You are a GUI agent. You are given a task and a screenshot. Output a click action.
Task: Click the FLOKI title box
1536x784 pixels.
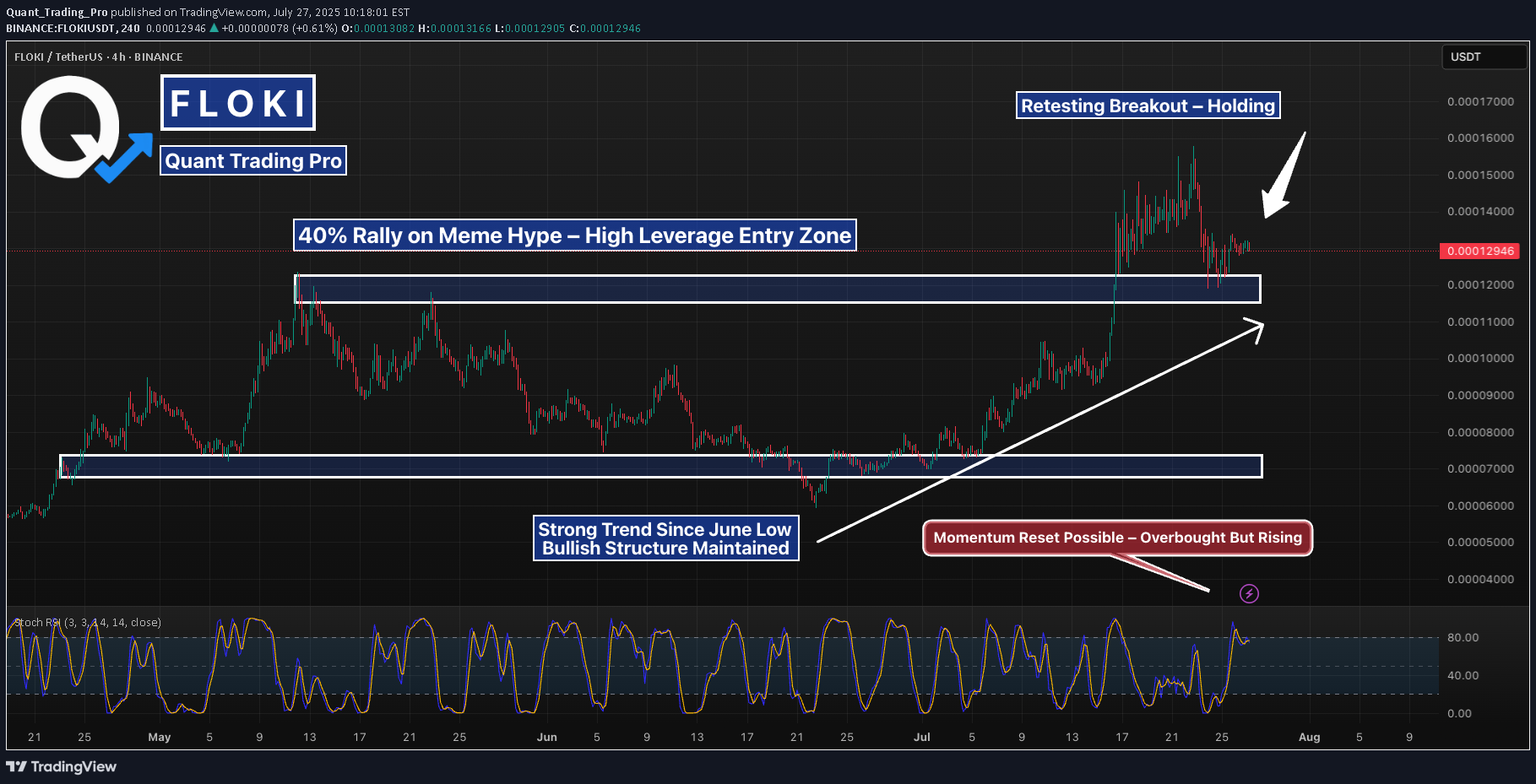(x=238, y=103)
